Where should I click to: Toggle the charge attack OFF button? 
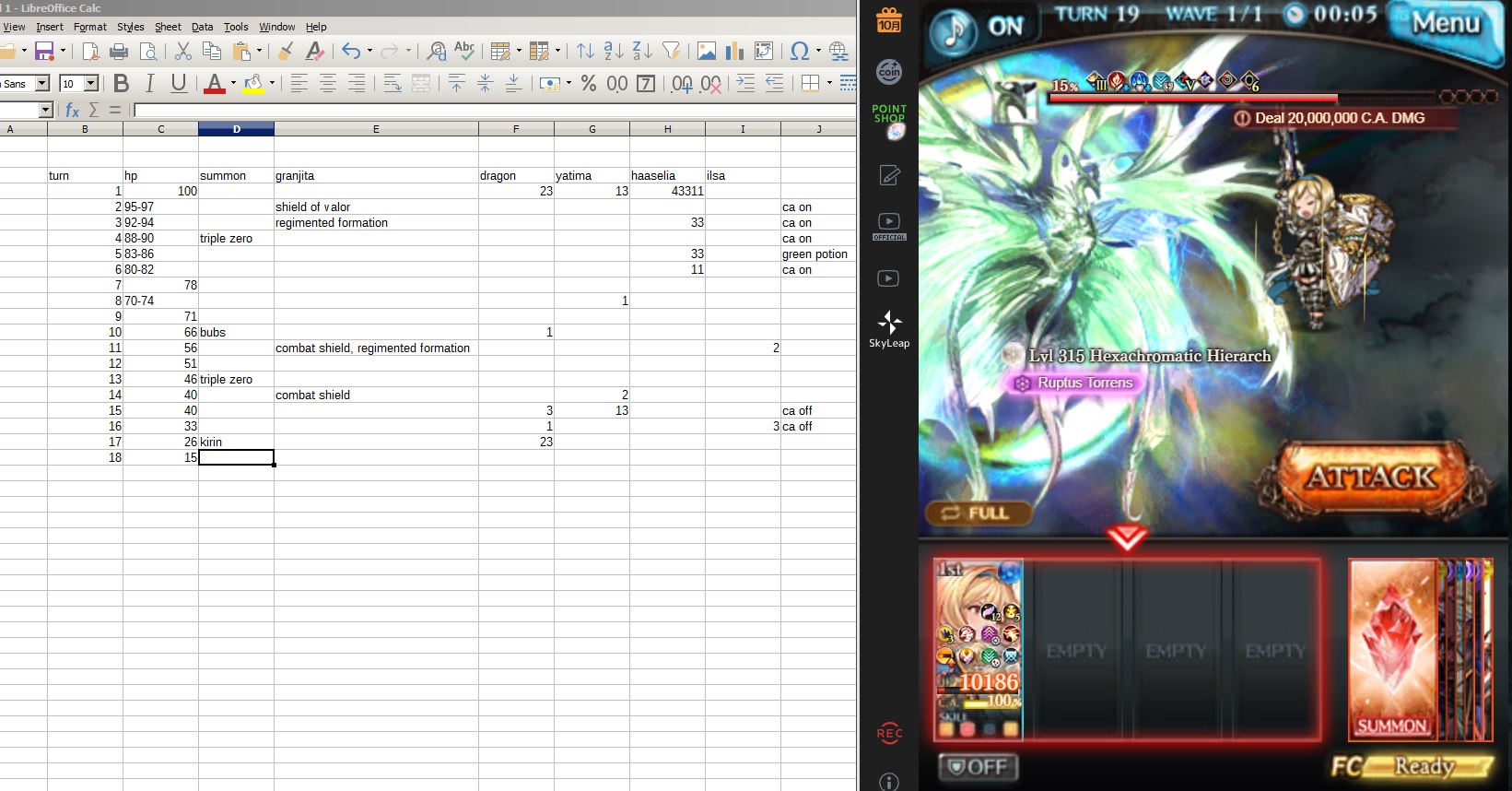tap(979, 767)
